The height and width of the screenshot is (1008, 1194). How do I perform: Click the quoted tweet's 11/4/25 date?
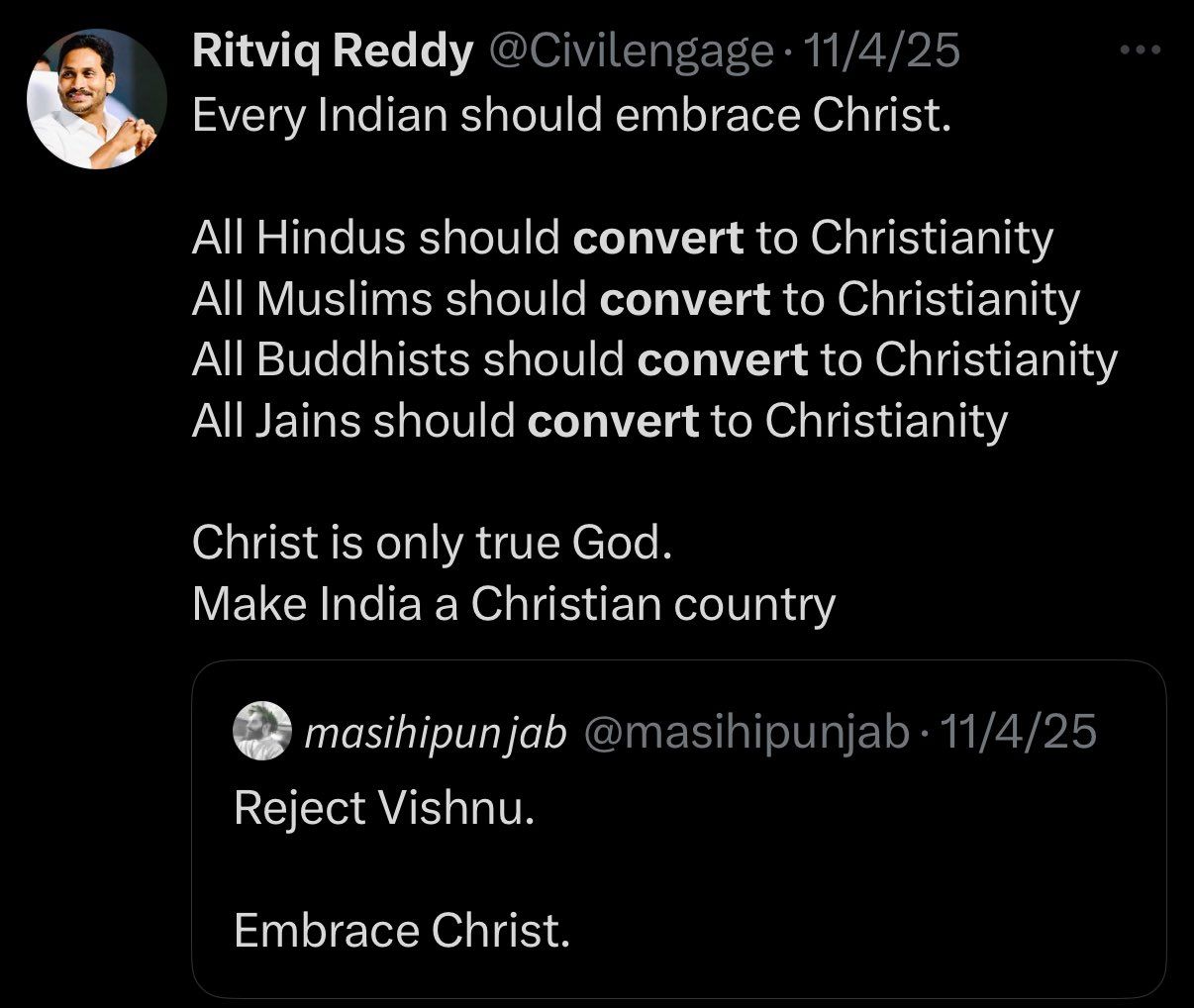click(1017, 733)
